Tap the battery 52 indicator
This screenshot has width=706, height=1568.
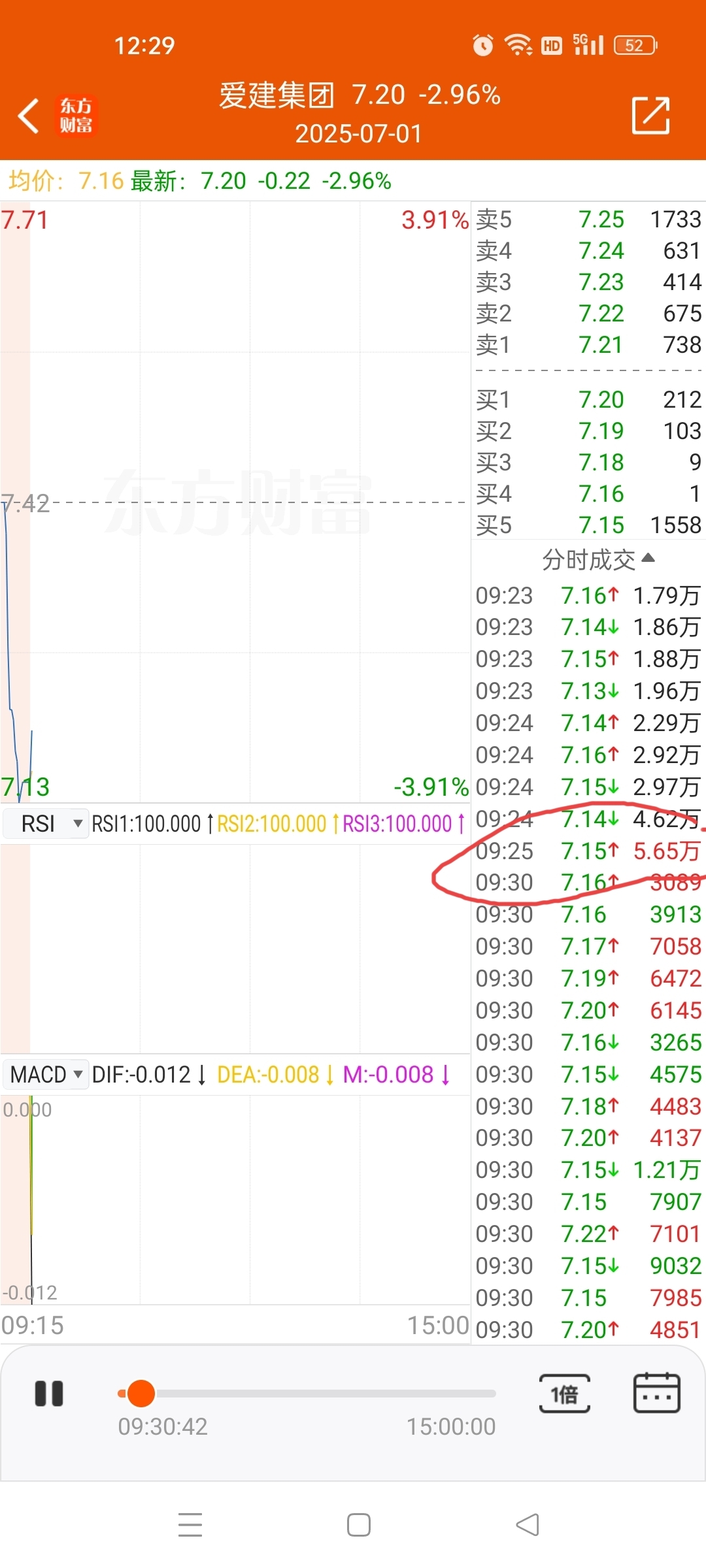[x=635, y=45]
